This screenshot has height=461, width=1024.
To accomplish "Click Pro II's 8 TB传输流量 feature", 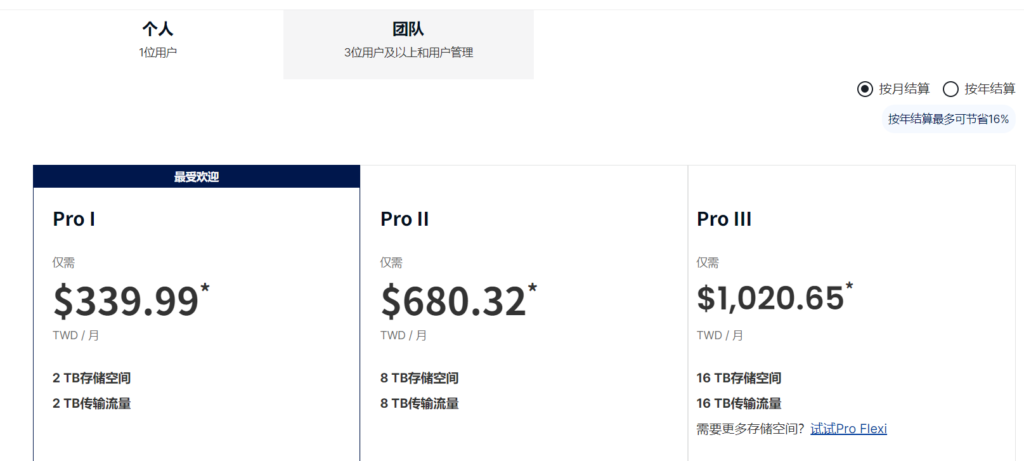I will 420,404.
